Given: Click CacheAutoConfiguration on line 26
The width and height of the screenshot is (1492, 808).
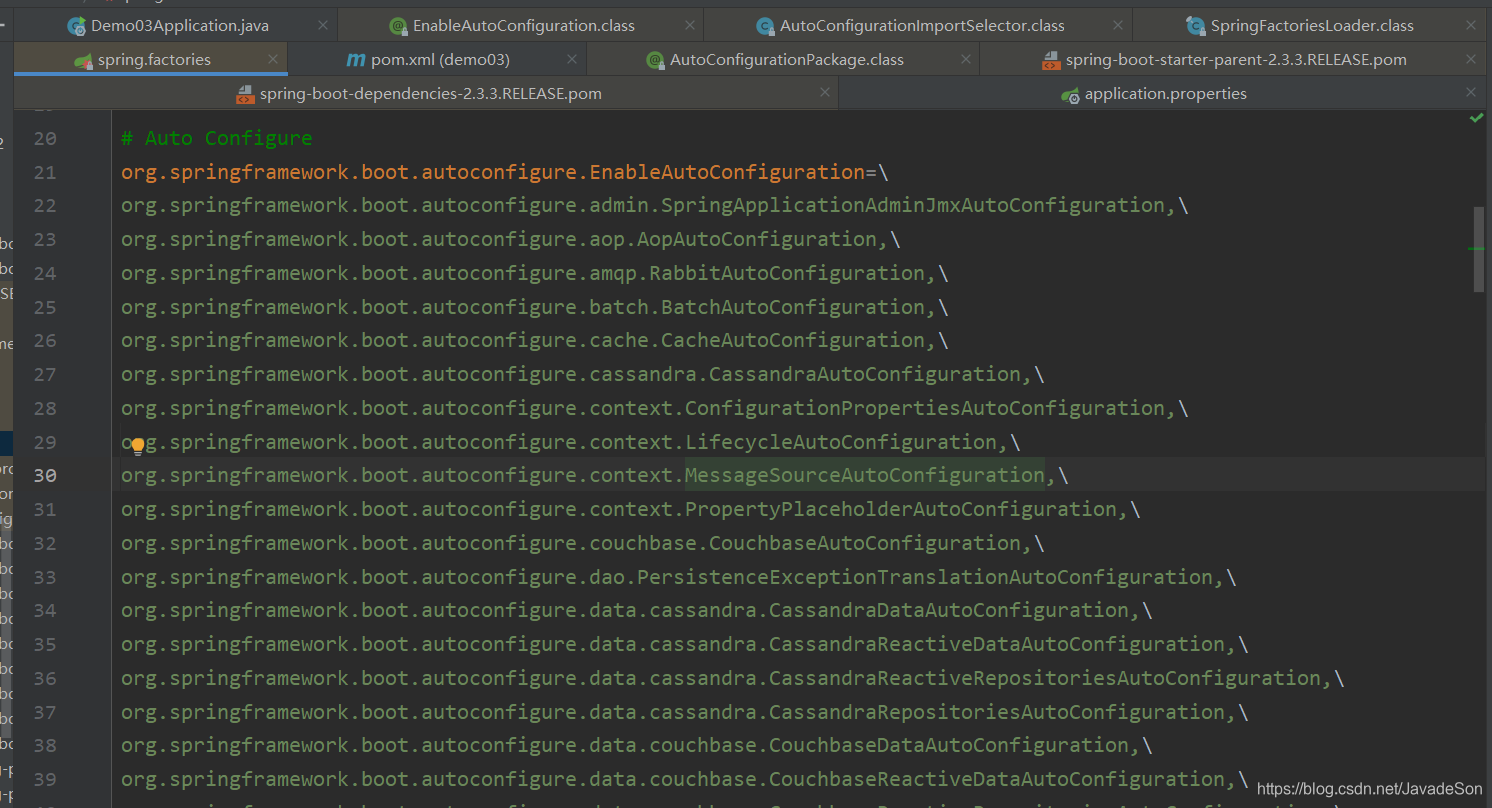Looking at the screenshot, I should [x=792, y=340].
